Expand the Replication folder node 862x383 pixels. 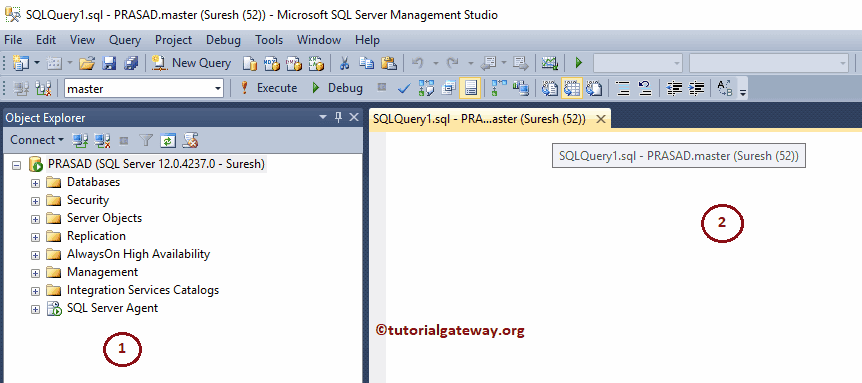(36, 237)
